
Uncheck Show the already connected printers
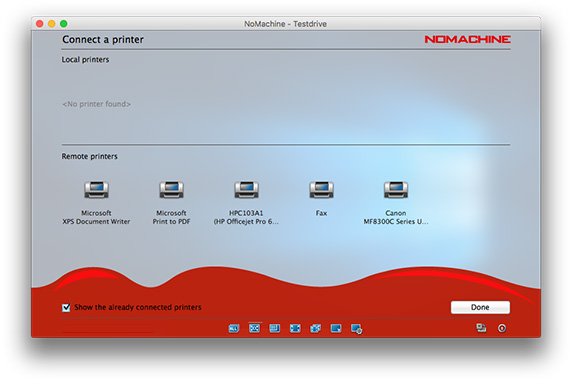pos(66,307)
